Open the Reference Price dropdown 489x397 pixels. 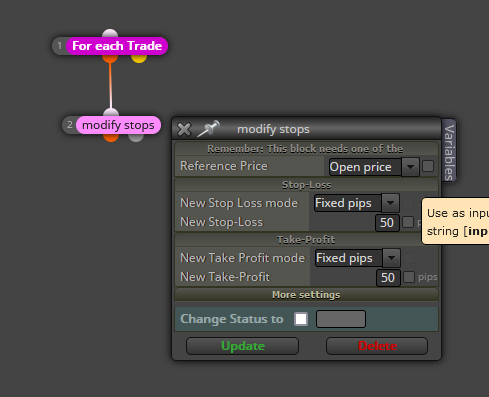[x=374, y=167]
